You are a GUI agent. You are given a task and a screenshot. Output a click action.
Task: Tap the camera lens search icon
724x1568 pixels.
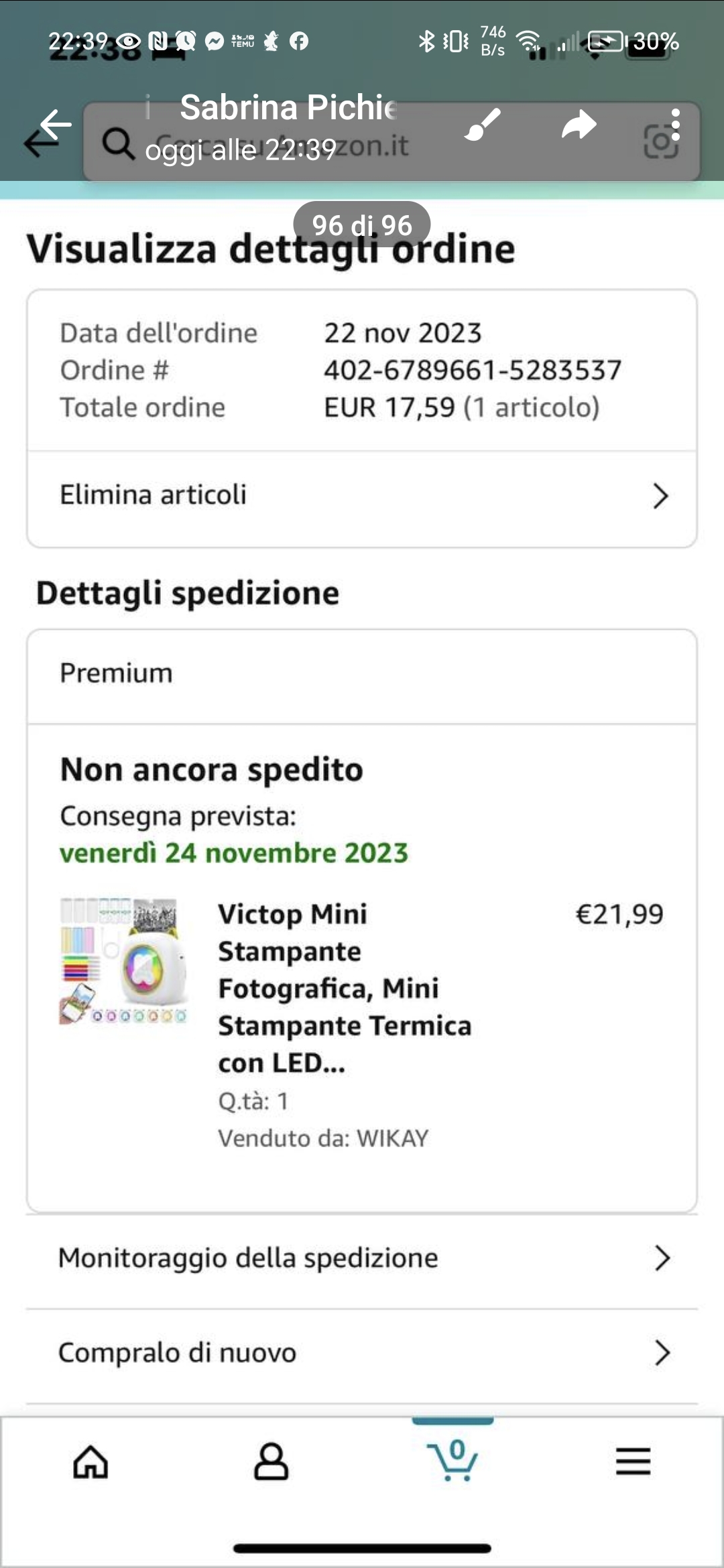tap(660, 142)
